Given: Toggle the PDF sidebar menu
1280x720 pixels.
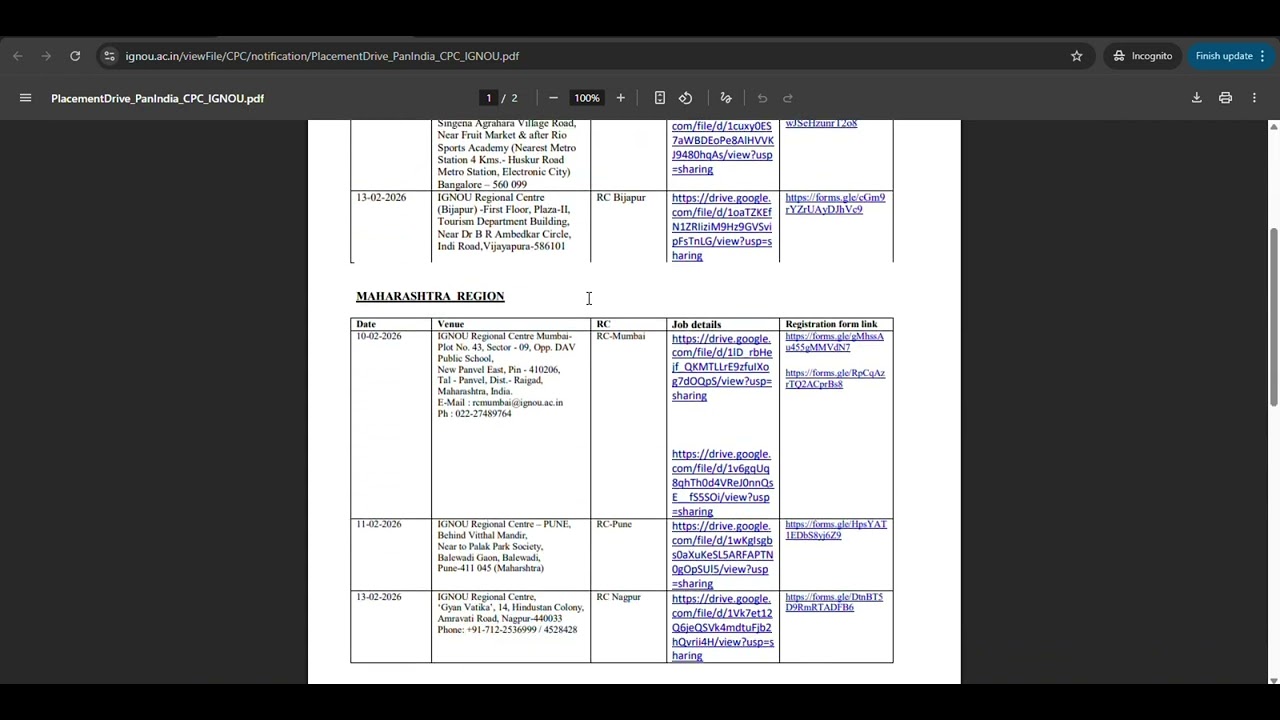Looking at the screenshot, I should 26,98.
